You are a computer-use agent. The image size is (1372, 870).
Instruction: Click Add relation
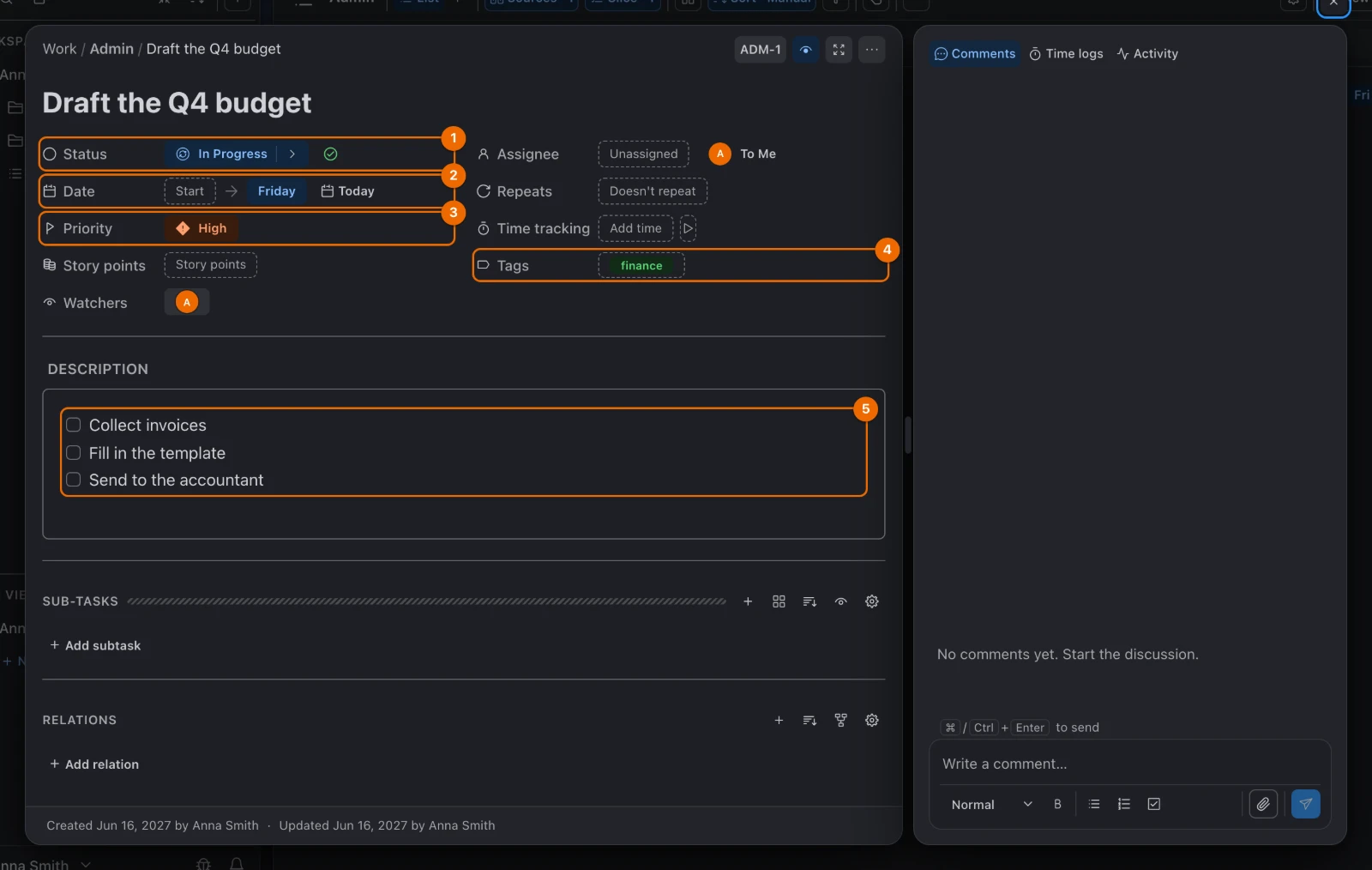click(94, 764)
